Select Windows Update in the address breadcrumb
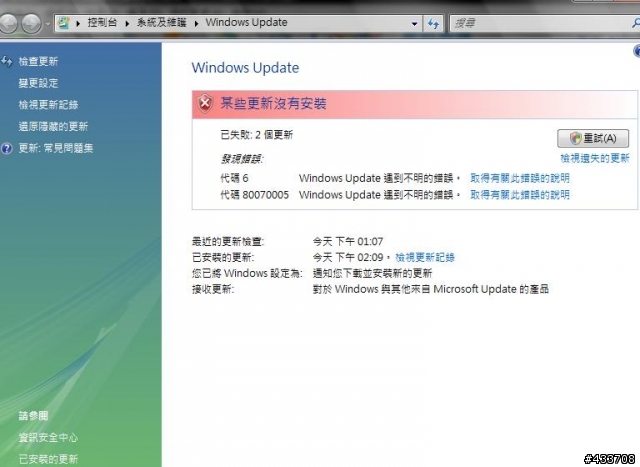 (246, 22)
